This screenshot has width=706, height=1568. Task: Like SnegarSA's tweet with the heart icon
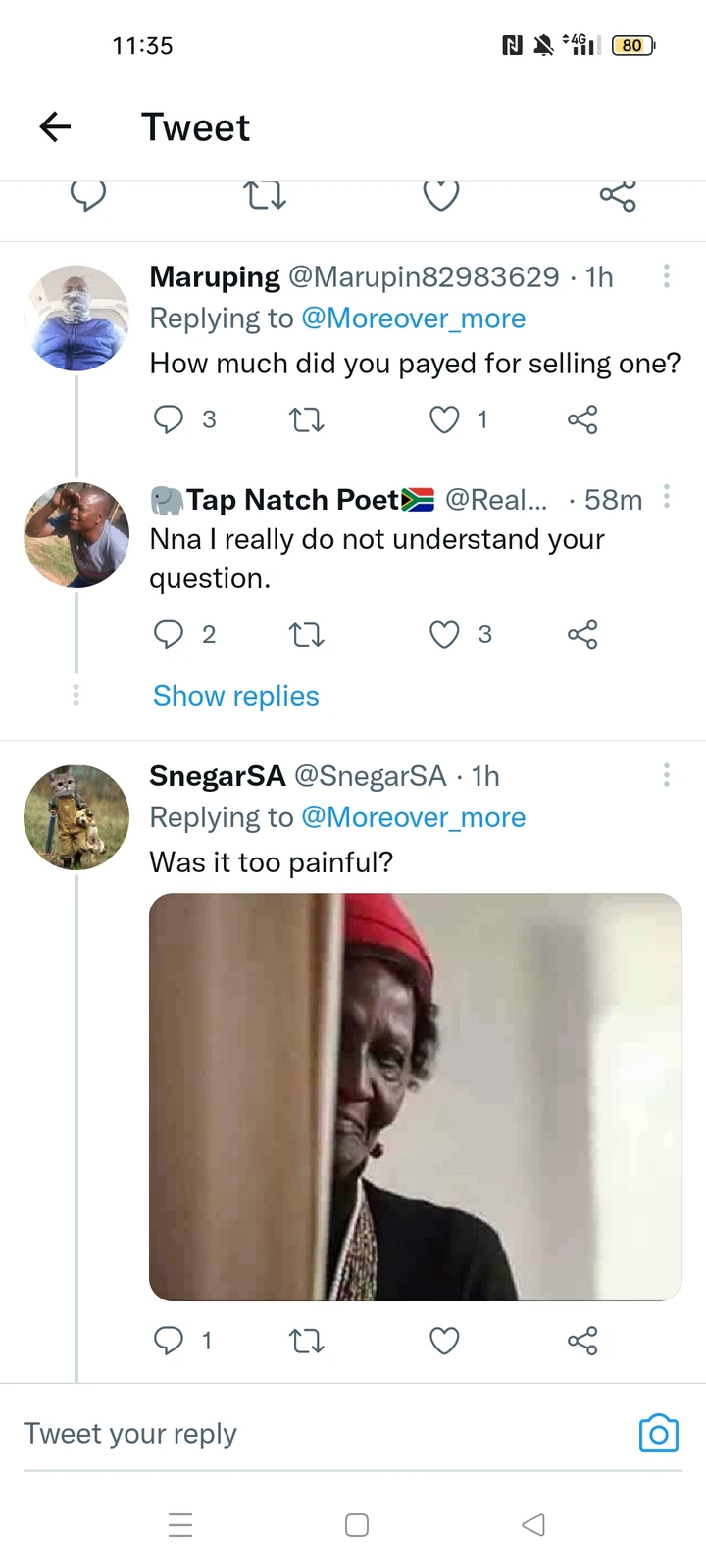444,1341
